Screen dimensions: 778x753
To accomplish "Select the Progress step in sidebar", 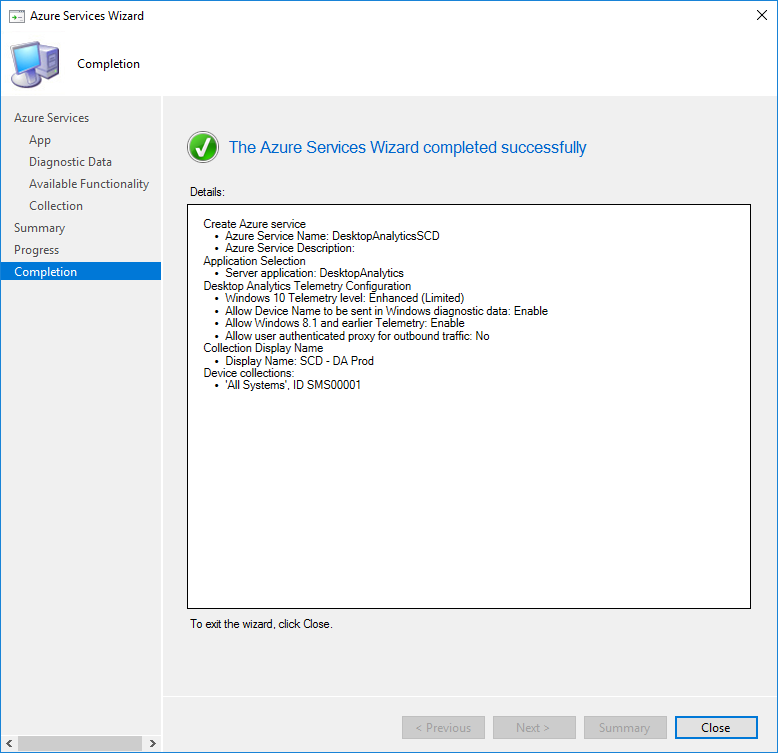I will click(x=37, y=250).
